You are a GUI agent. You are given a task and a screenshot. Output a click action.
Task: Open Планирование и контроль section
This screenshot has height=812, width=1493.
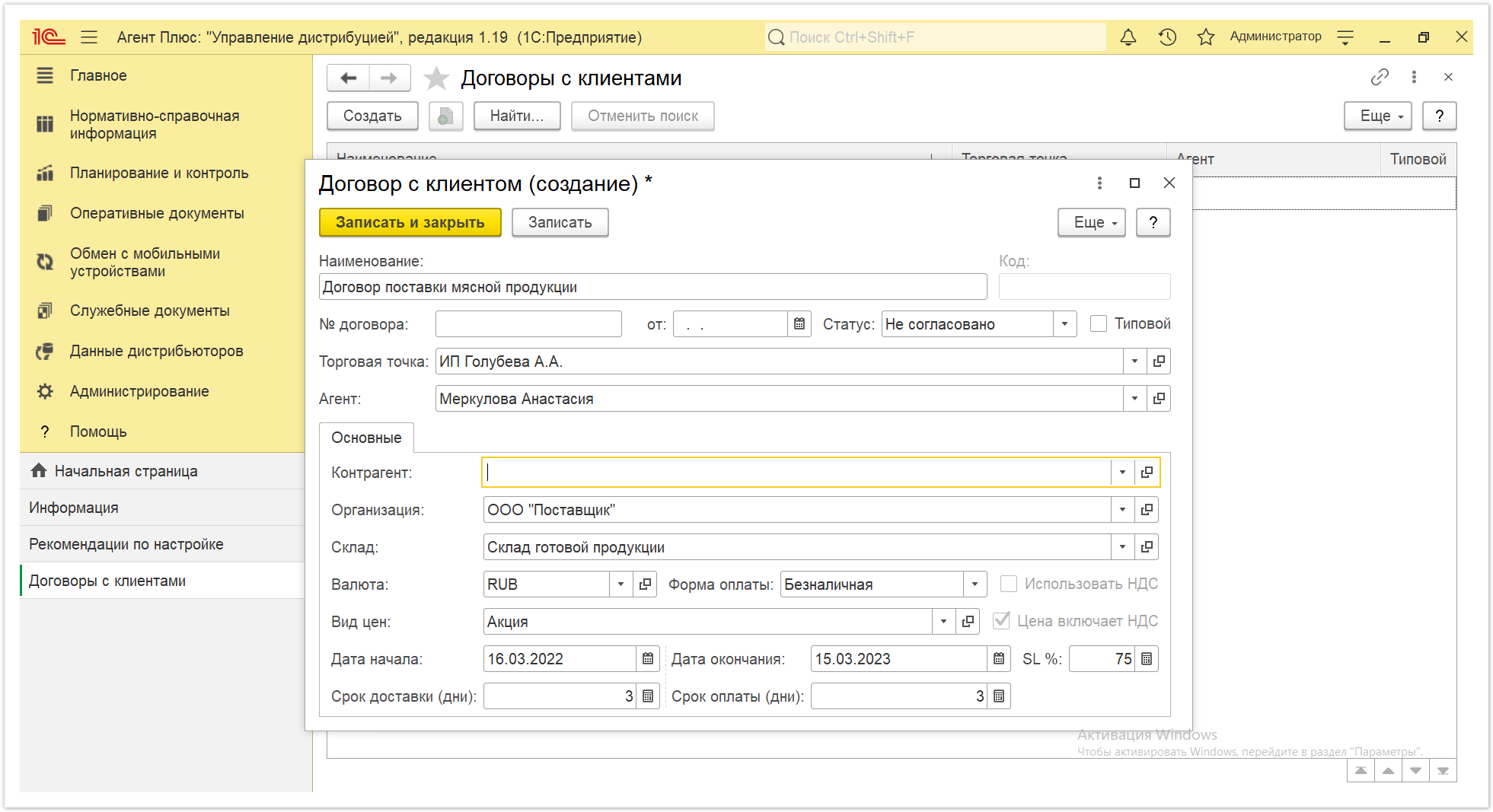pos(166,174)
